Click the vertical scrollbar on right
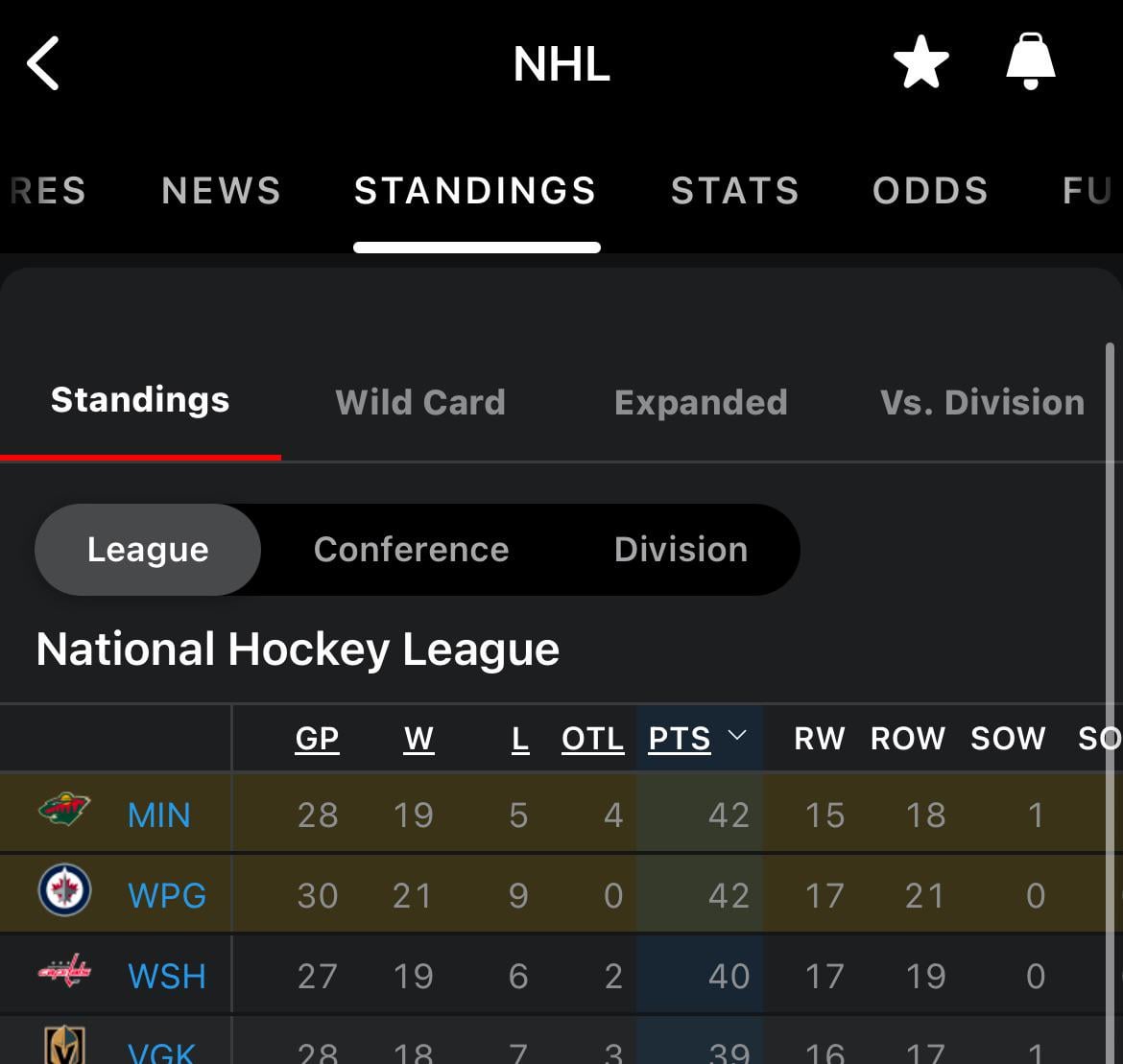The height and width of the screenshot is (1064, 1123). pyautogui.click(x=1111, y=672)
